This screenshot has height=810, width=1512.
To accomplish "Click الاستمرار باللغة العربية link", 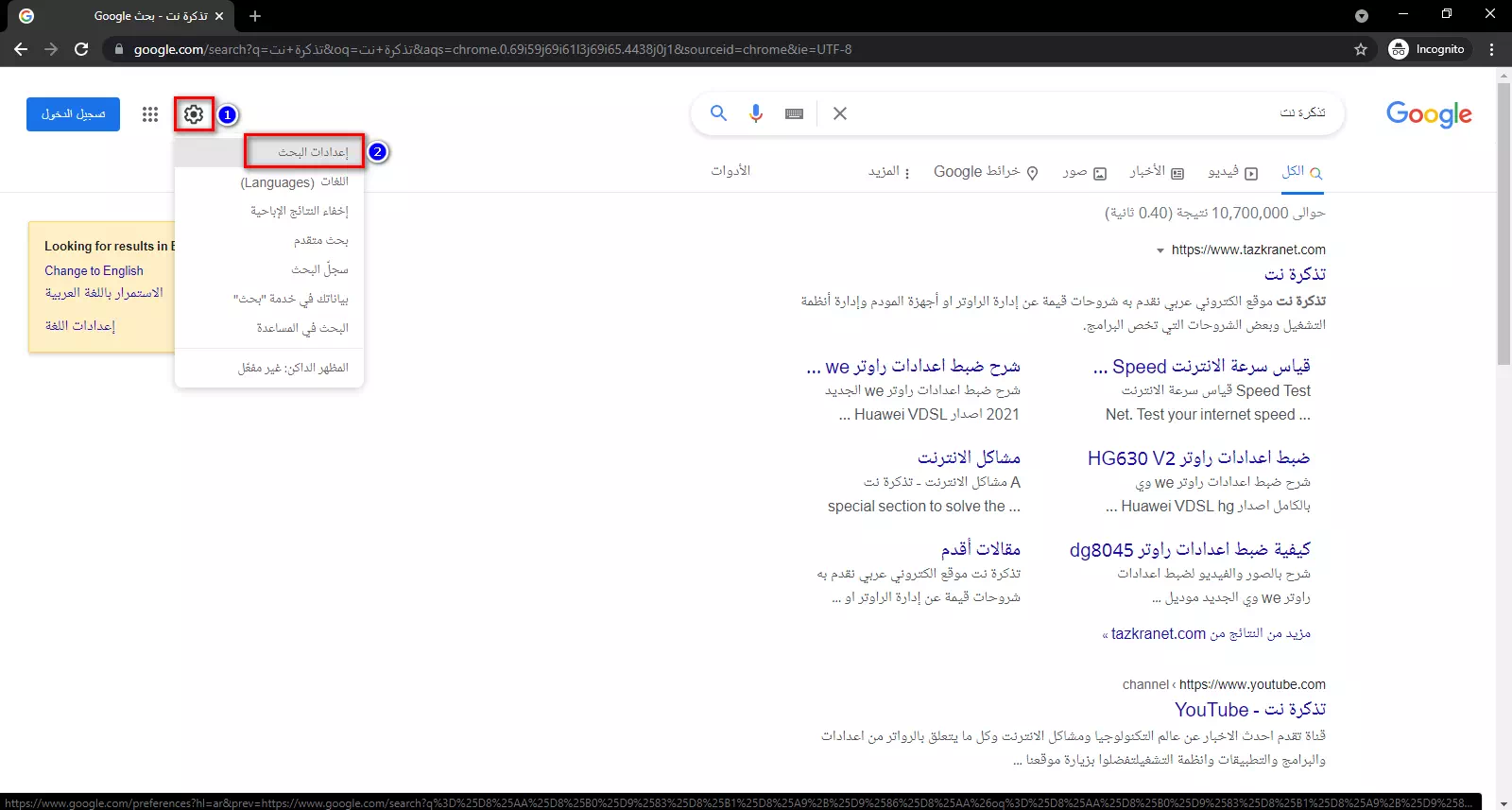I will pos(104,293).
